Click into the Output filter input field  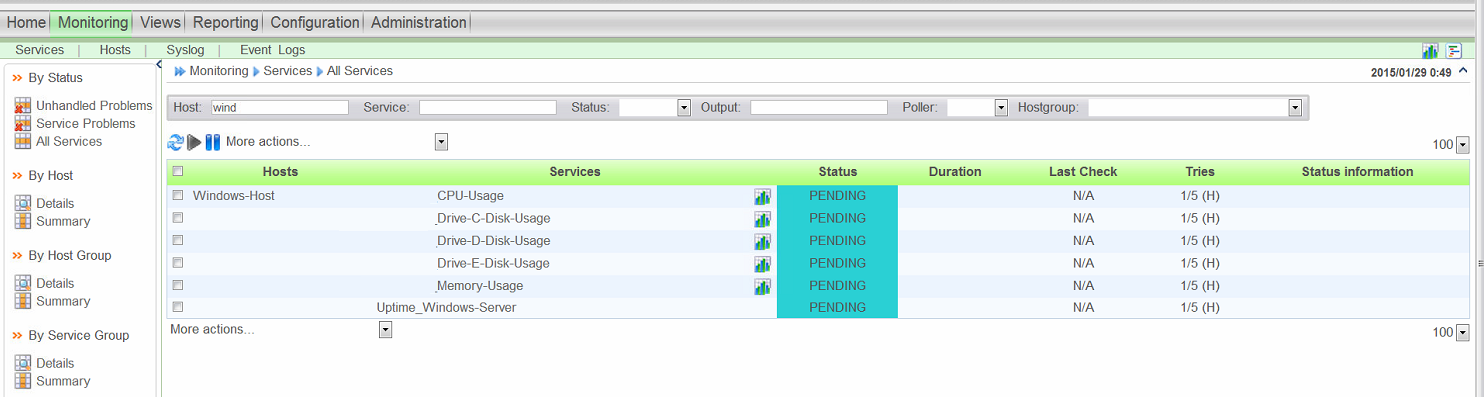(819, 107)
